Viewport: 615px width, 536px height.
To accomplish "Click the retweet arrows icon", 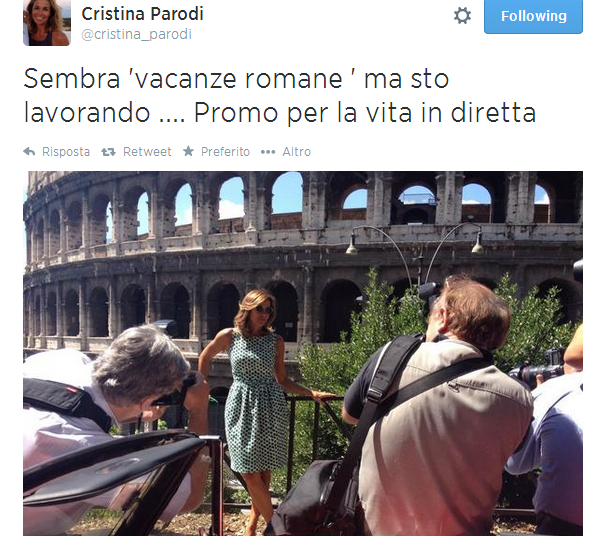I will pyautogui.click(x=109, y=152).
